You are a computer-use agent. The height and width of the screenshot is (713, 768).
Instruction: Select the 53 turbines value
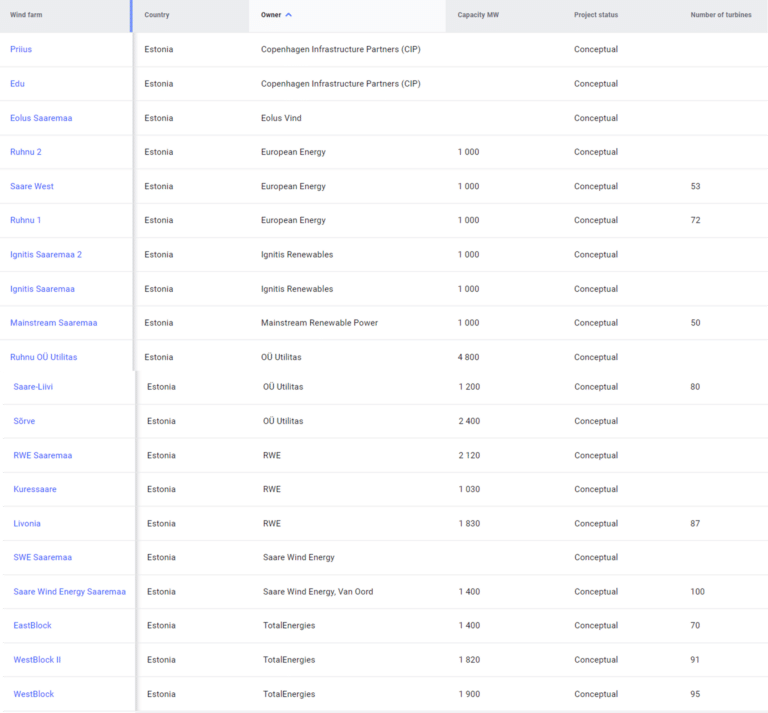(696, 186)
